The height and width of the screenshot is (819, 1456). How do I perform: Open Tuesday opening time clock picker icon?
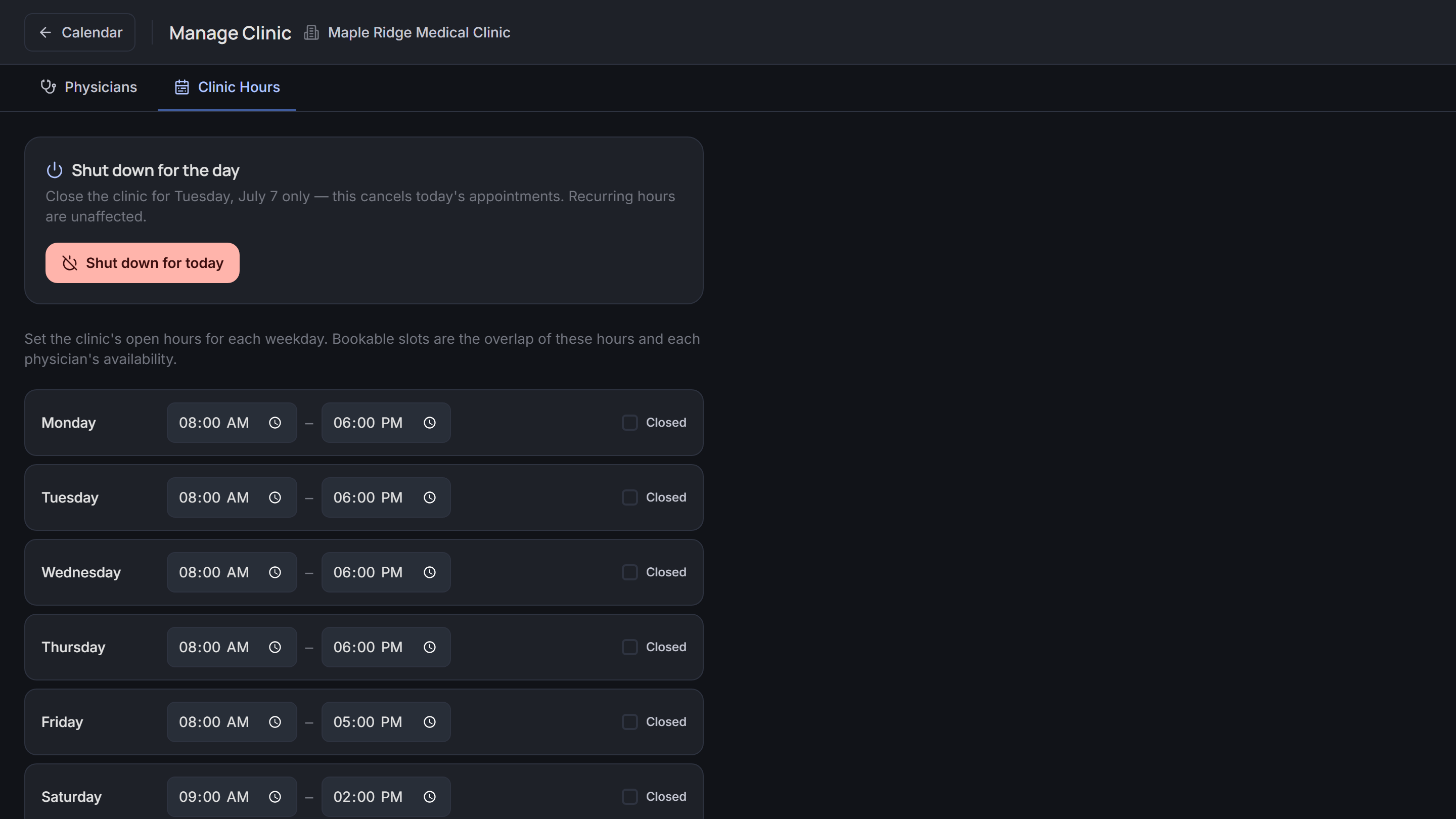pos(275,497)
